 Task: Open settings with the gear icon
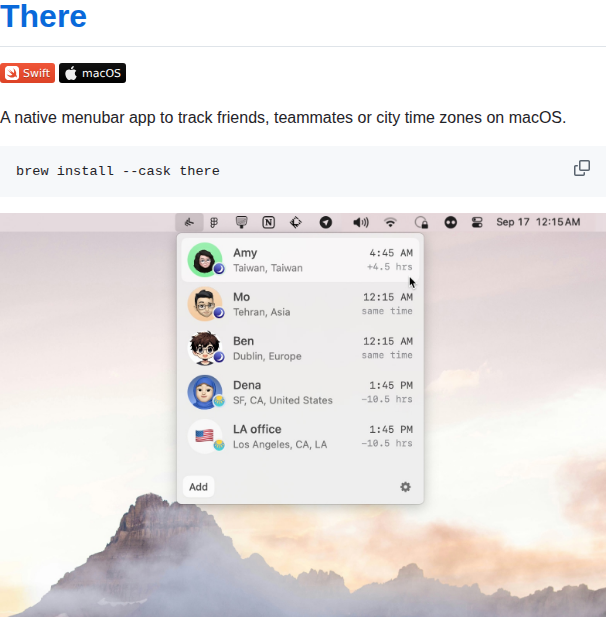[405, 487]
